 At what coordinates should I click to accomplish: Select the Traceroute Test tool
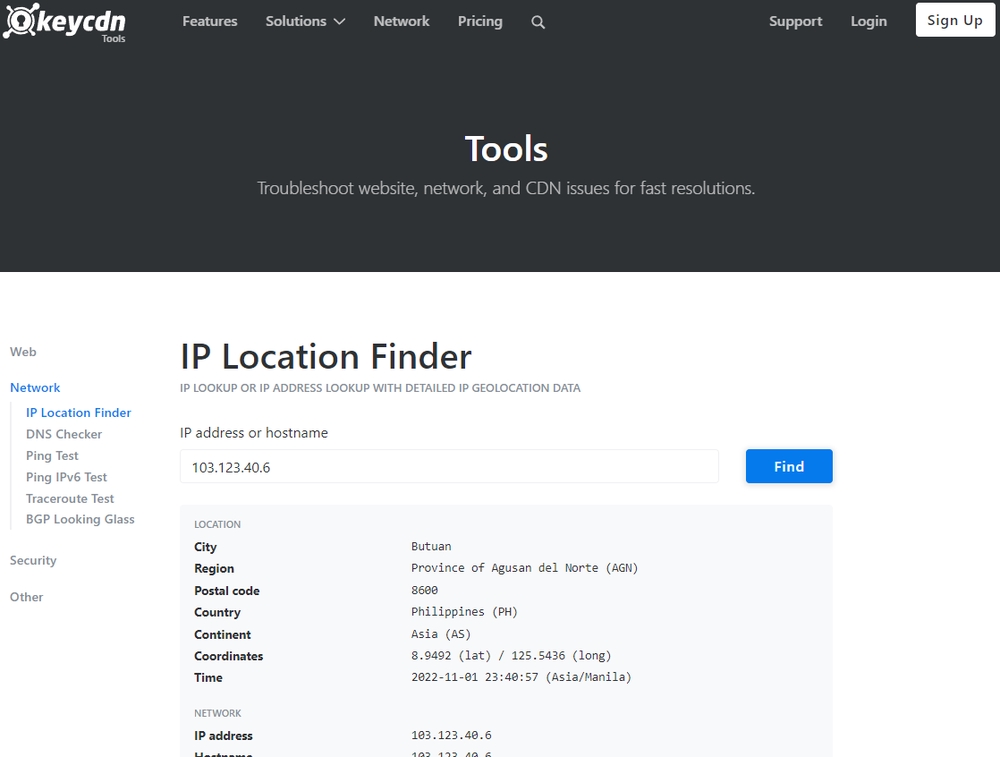pos(70,498)
